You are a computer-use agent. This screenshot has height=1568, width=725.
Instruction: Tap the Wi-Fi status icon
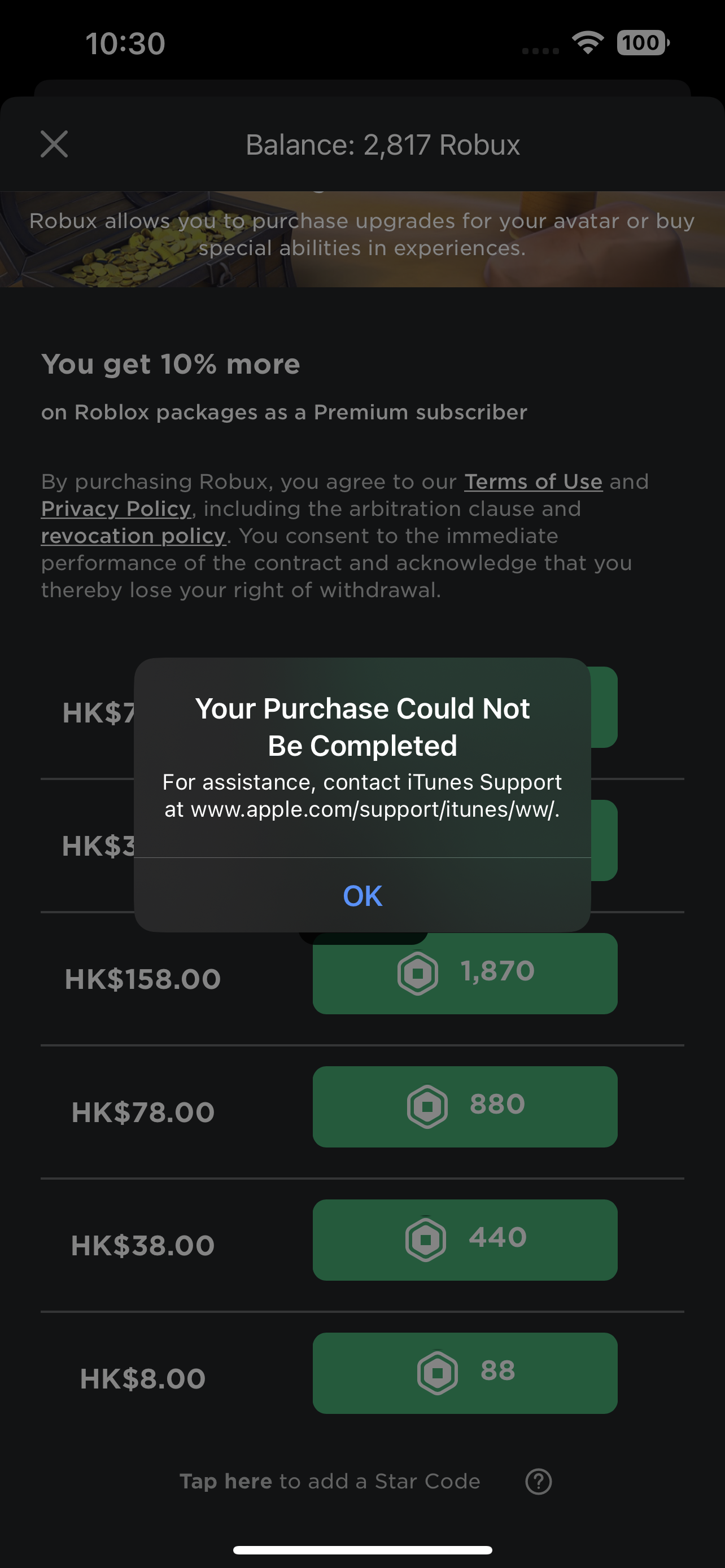coord(587,42)
